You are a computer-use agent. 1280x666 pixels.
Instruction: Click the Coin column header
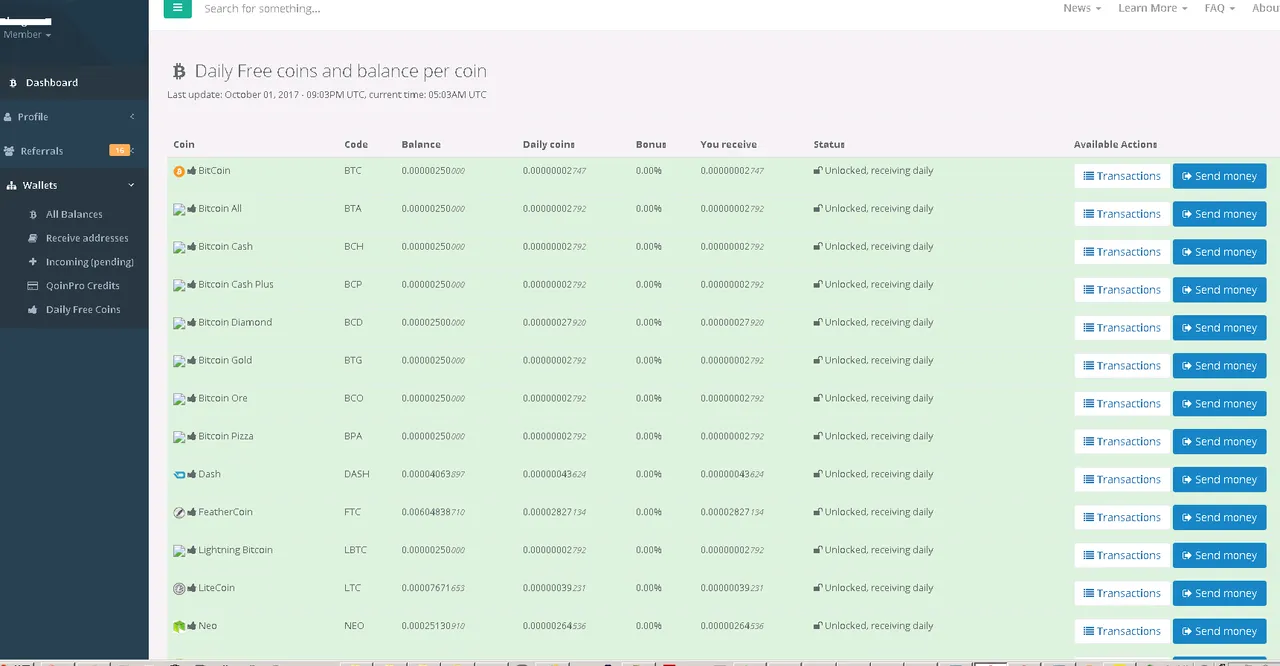tap(184, 145)
